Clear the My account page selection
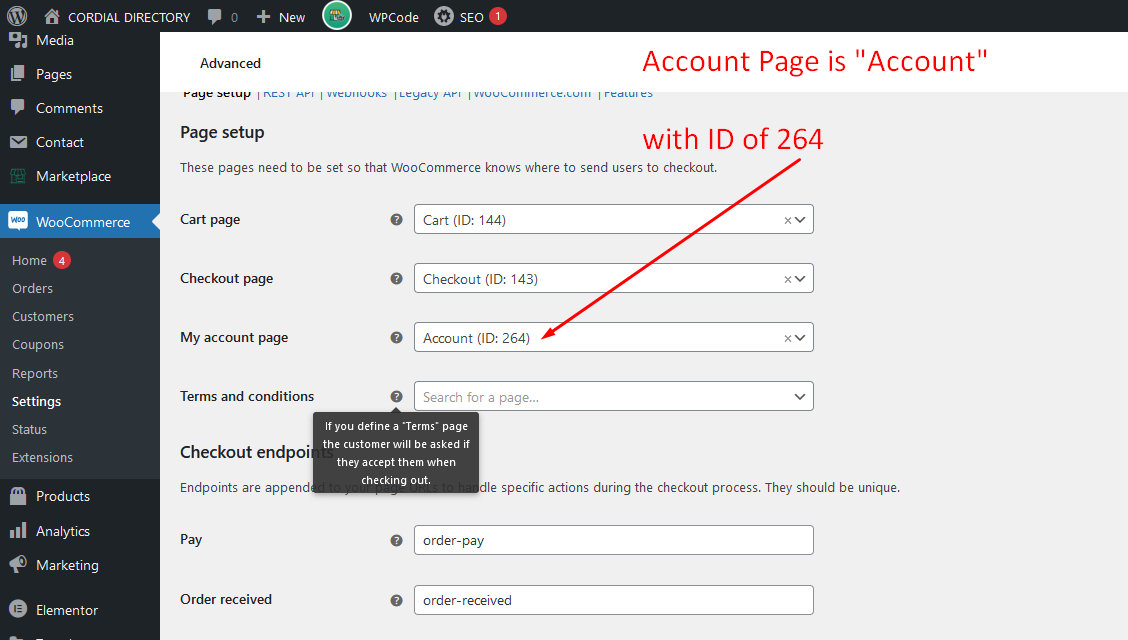Viewport: 1128px width, 640px height. coord(788,338)
